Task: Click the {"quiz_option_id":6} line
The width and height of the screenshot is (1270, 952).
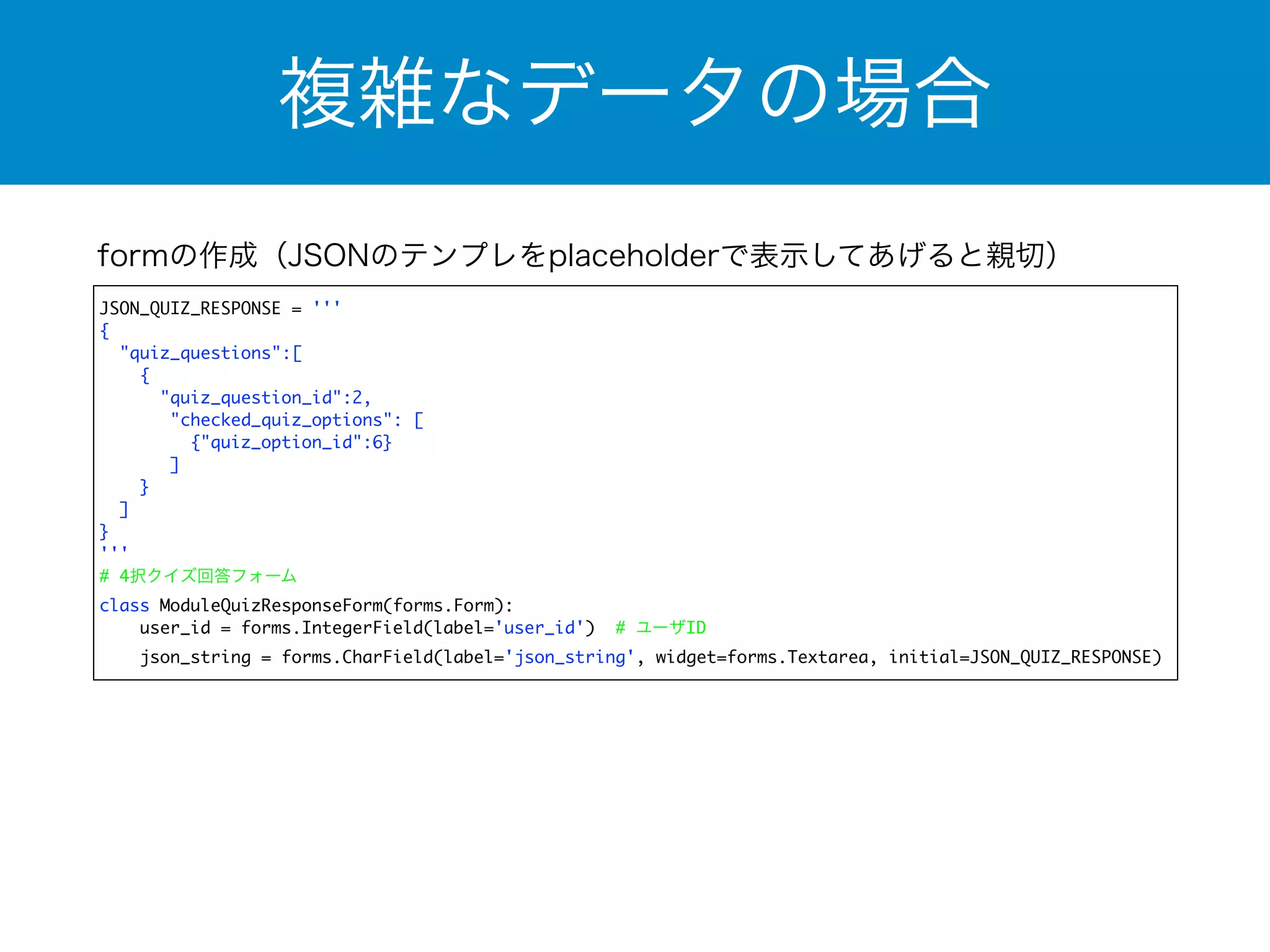Action: coord(291,442)
